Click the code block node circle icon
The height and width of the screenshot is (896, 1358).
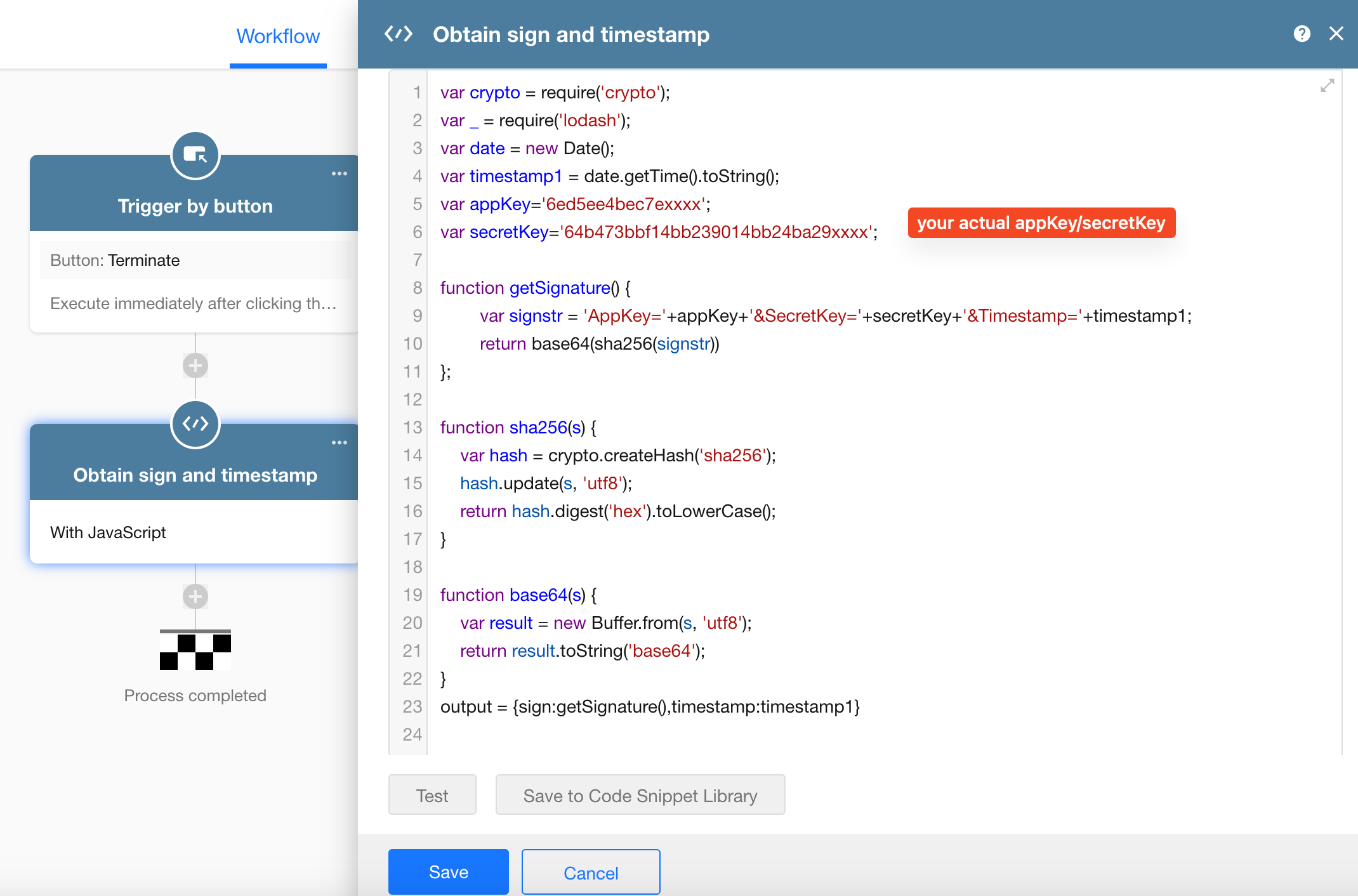click(x=195, y=424)
